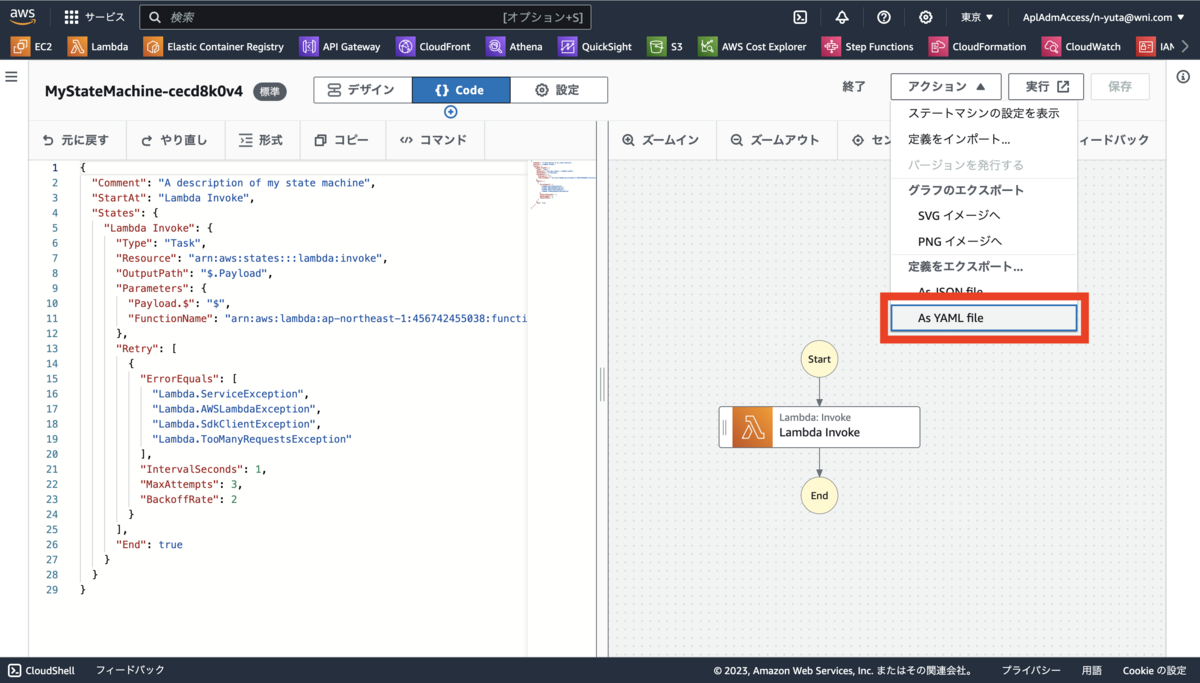Open Elastic Container Registry shortcut

pos(214,46)
